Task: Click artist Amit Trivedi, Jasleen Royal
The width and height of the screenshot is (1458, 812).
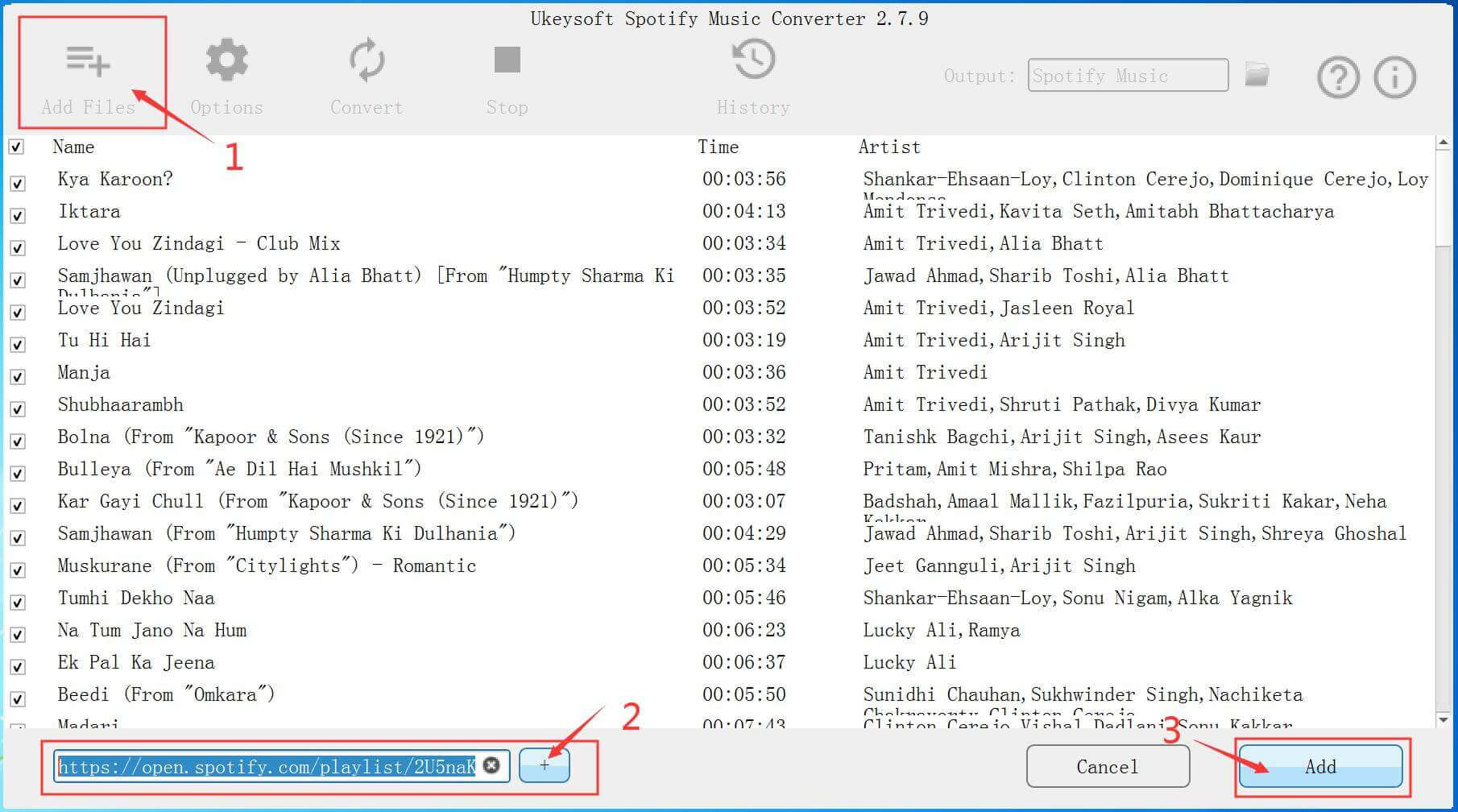Action: coord(998,308)
